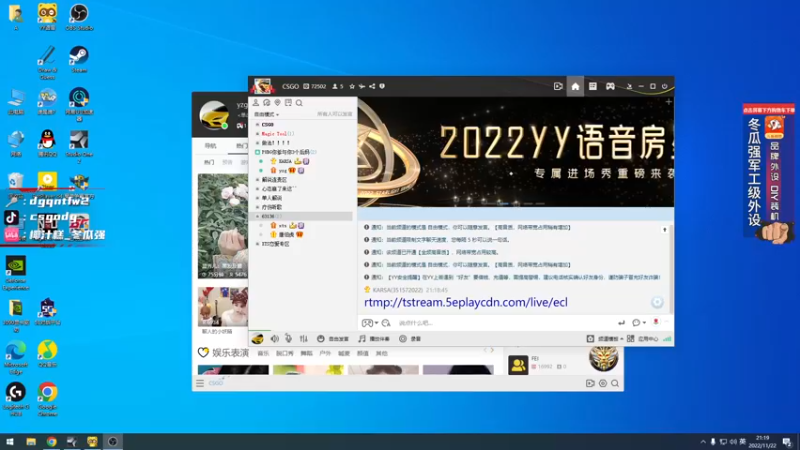The image size is (800, 450).
Task: Click the video play icon in channel header
Action: click(558, 86)
